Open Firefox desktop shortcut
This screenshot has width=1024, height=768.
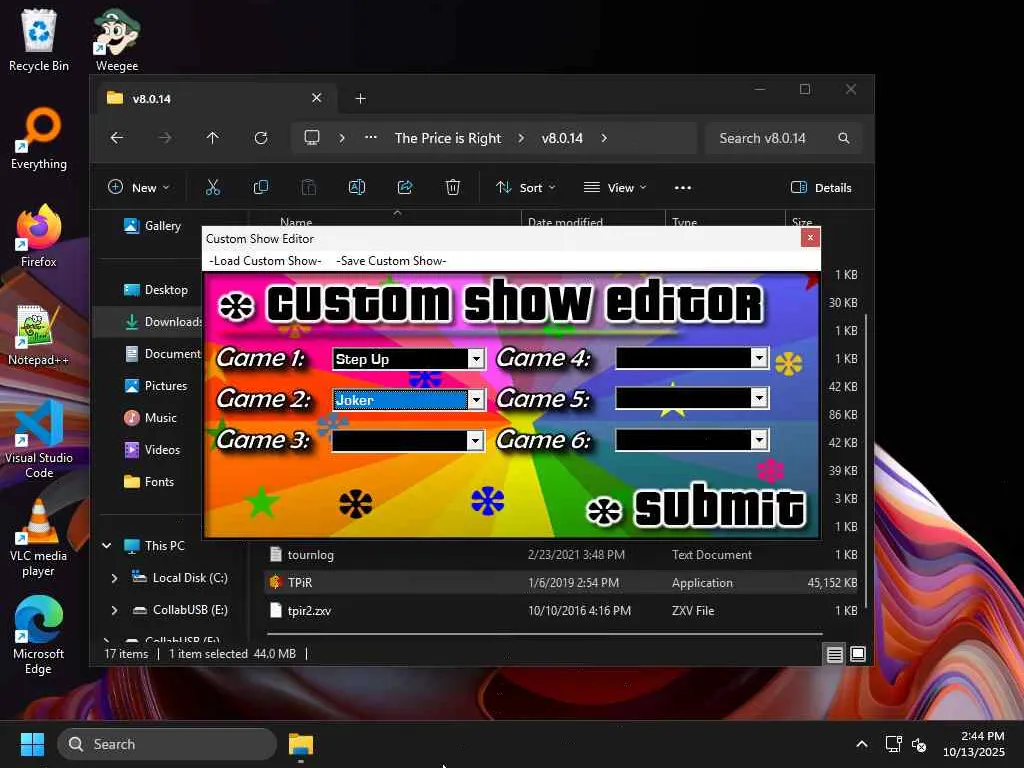click(x=39, y=236)
